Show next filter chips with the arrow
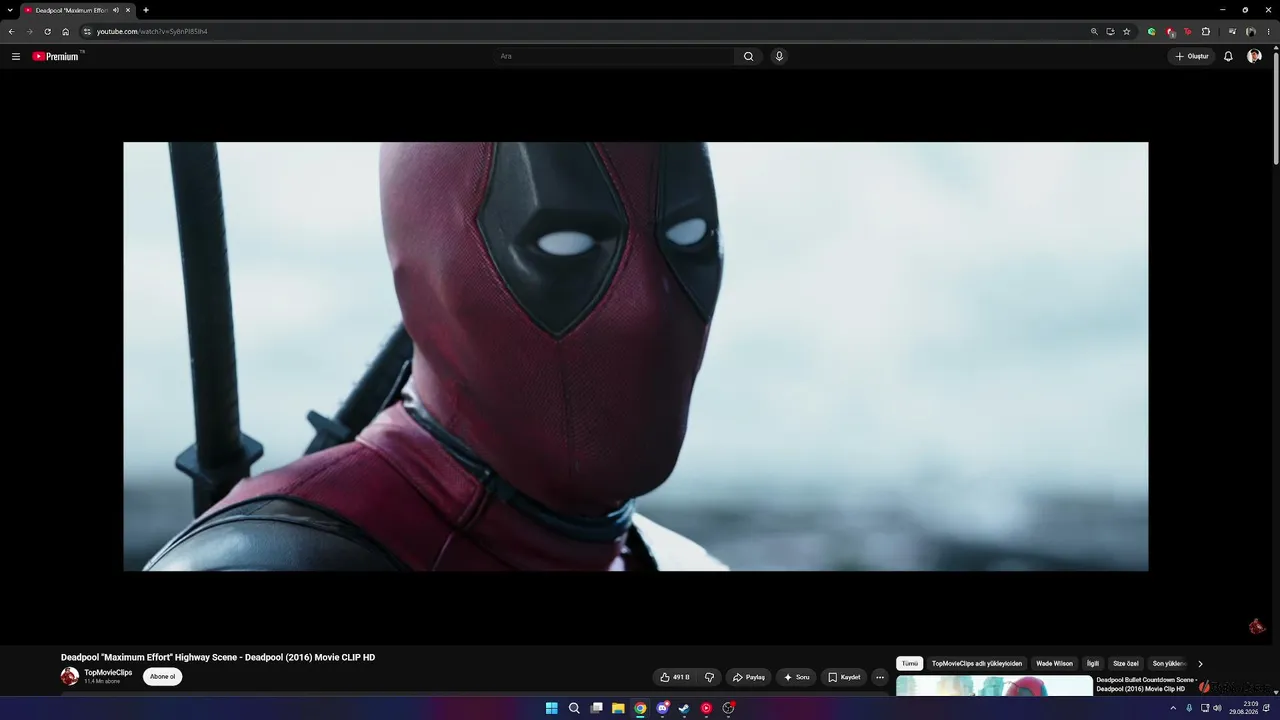This screenshot has width=1280, height=720. pyautogui.click(x=1200, y=663)
